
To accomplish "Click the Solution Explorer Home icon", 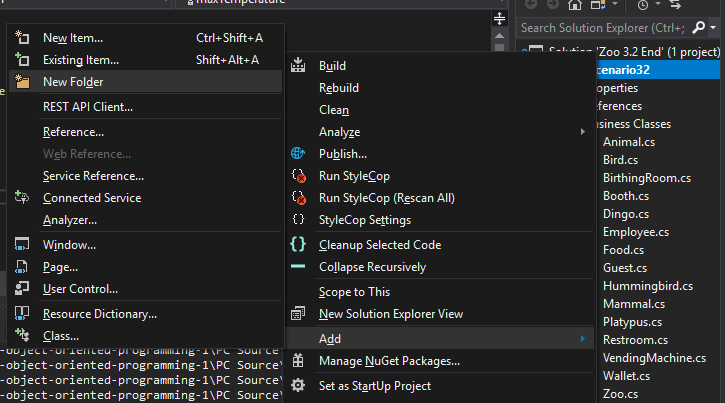I will (x=575, y=5).
